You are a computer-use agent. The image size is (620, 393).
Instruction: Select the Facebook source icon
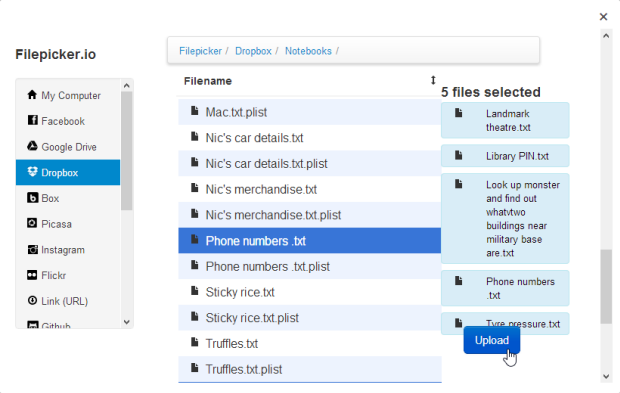(x=32, y=120)
